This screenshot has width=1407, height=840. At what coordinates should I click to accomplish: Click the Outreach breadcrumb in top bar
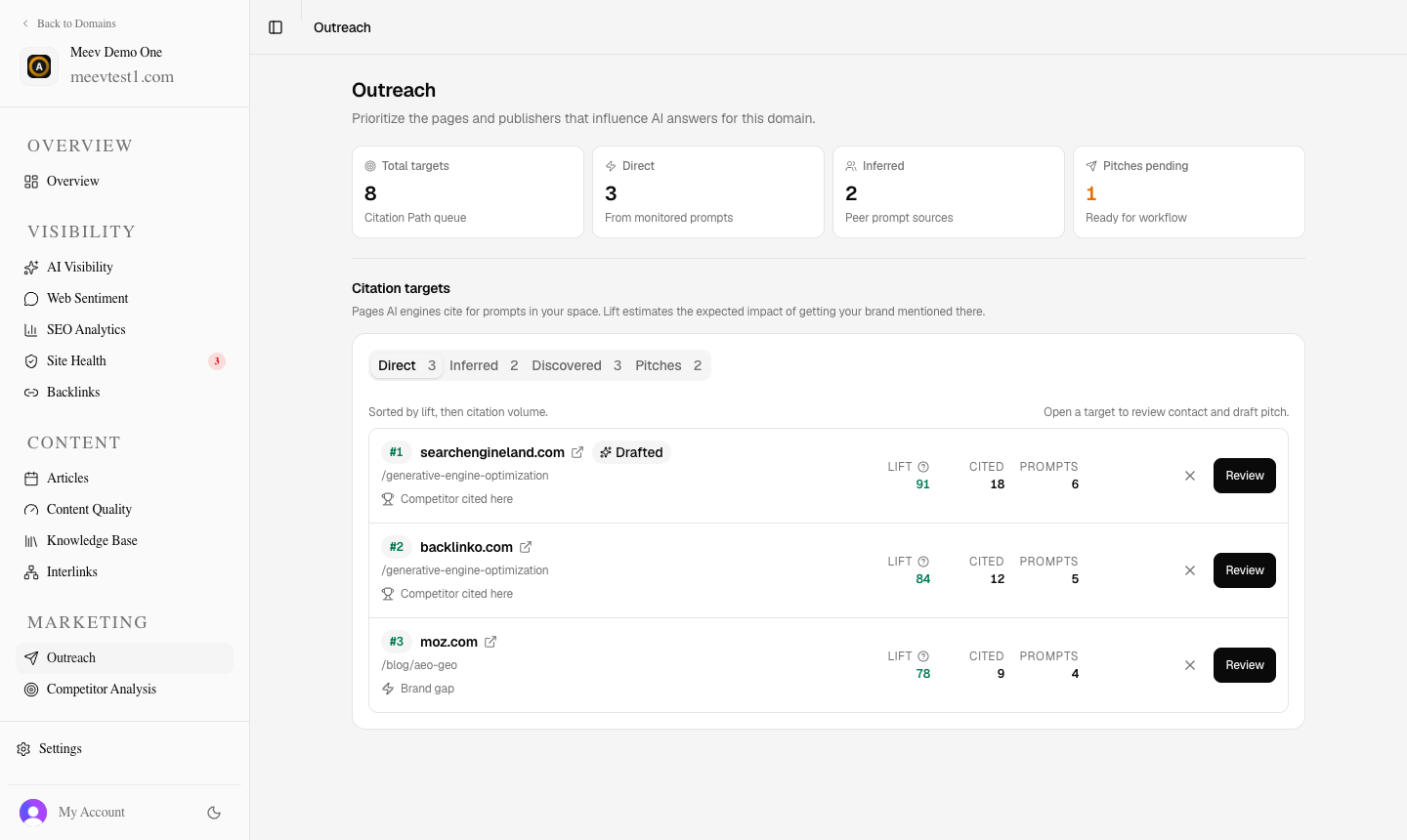pos(342,27)
